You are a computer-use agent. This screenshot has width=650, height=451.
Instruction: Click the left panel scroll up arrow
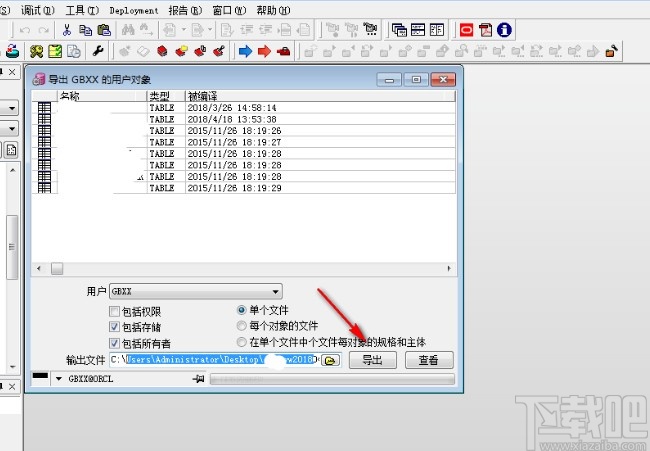(12, 170)
